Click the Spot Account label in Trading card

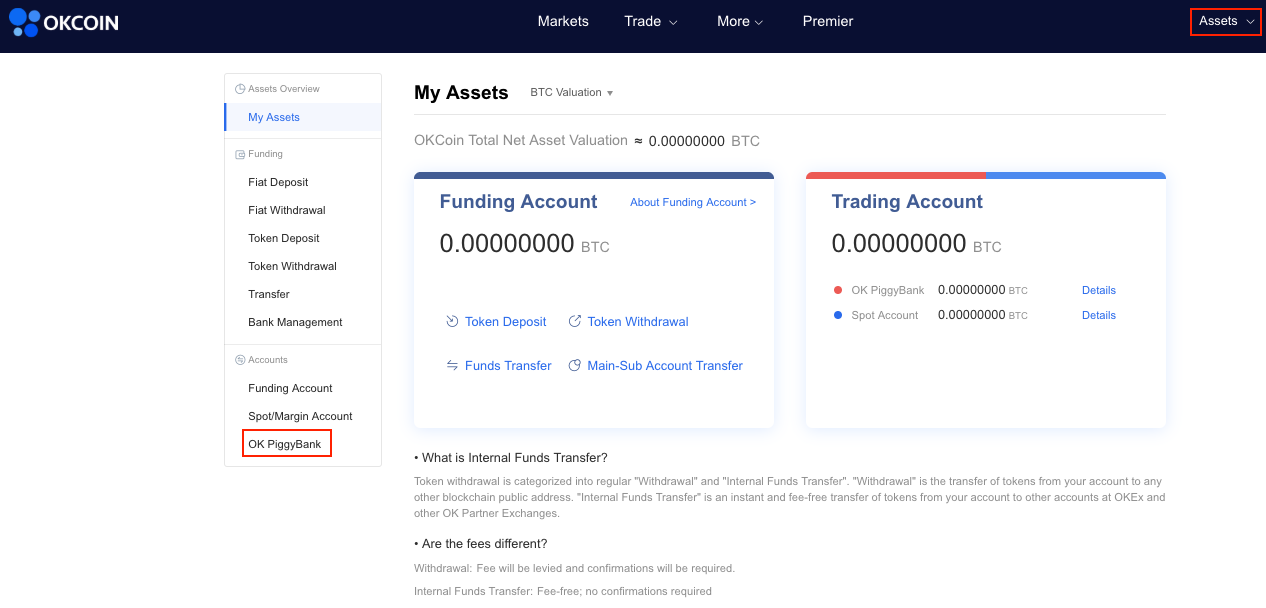[885, 315]
